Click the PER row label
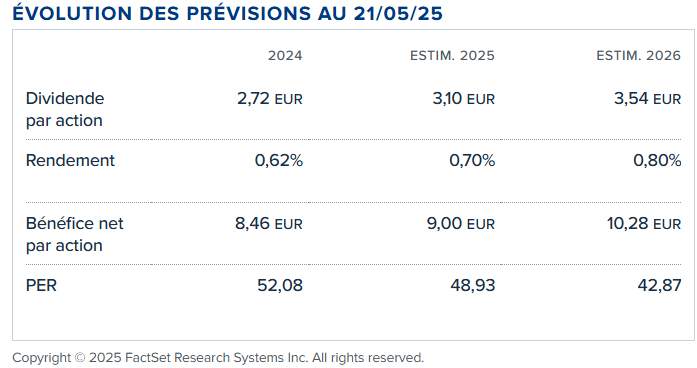 click(x=41, y=285)
